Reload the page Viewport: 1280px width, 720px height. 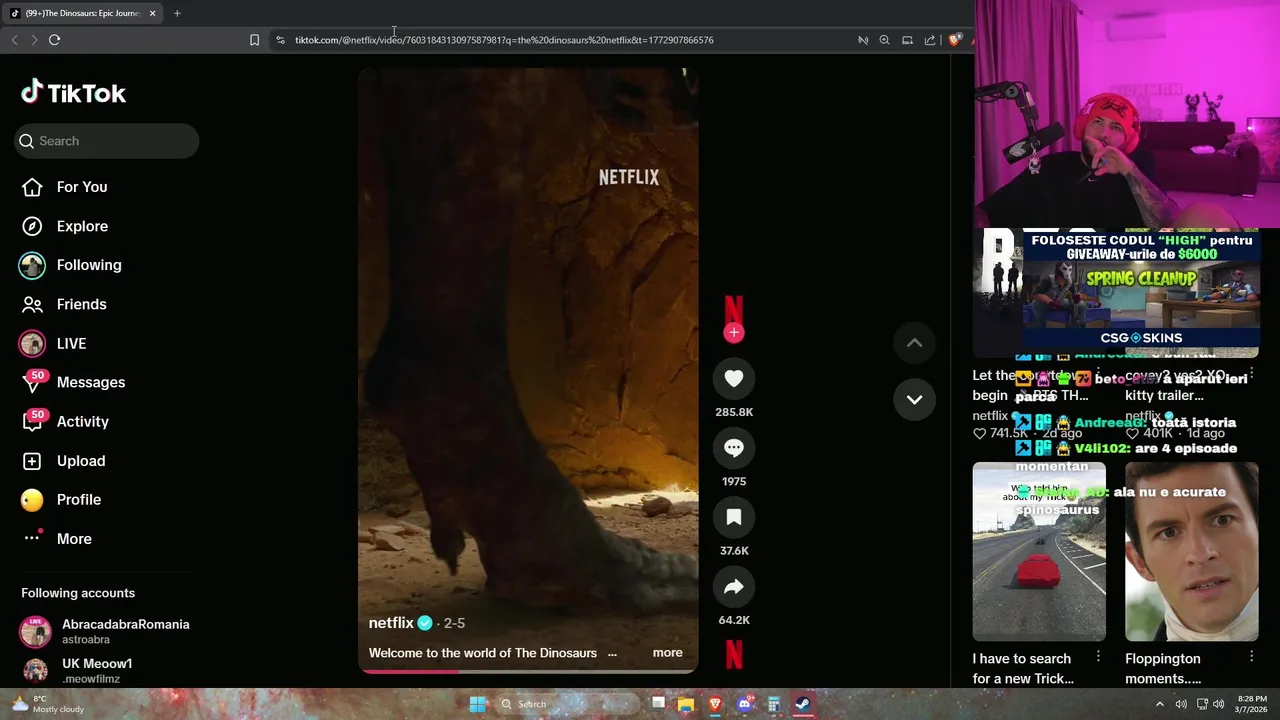coord(54,40)
